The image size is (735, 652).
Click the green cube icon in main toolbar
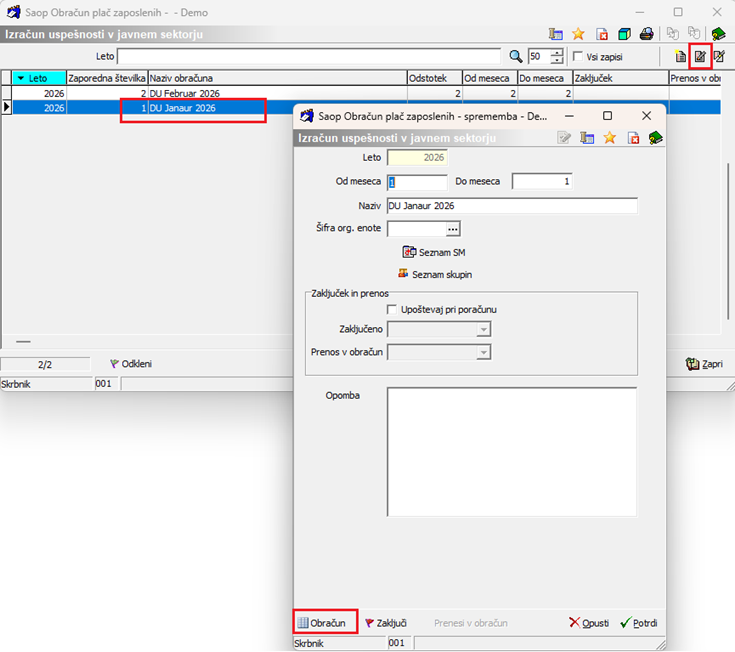(624, 34)
